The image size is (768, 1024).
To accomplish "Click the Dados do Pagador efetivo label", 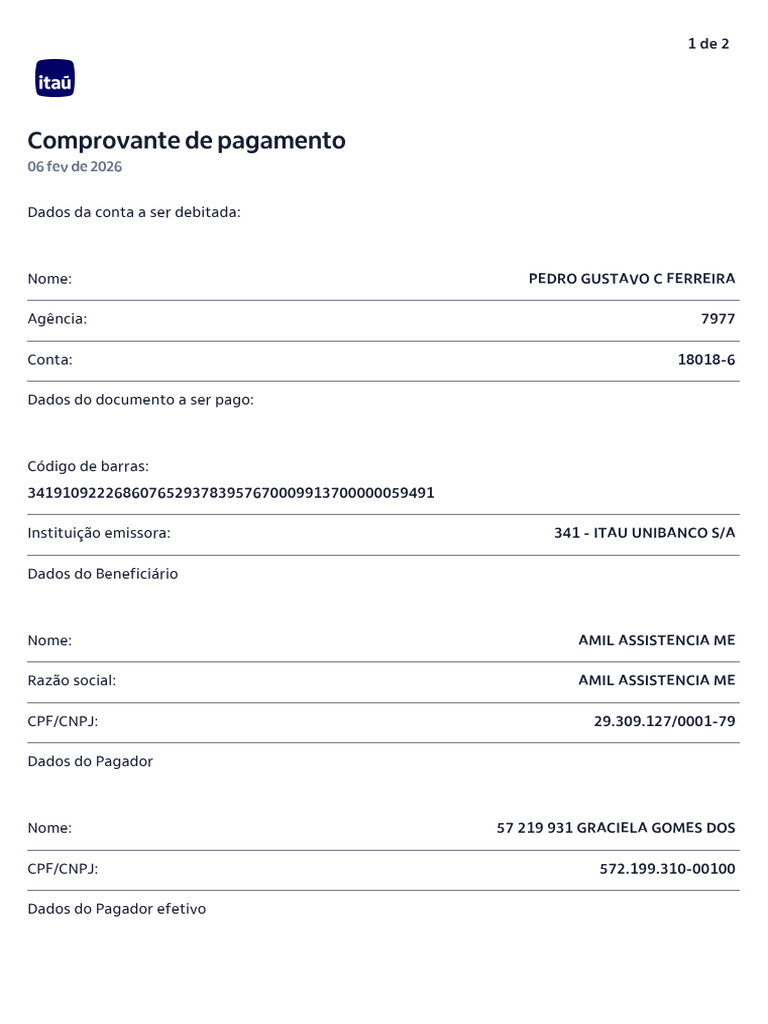I will click(117, 909).
